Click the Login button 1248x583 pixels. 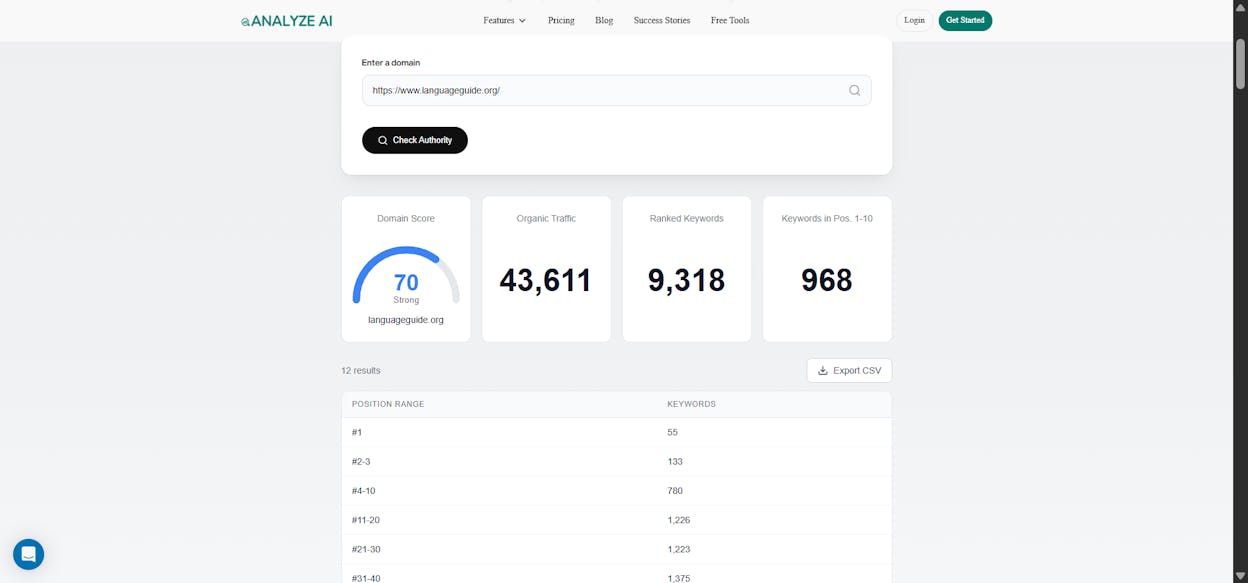click(914, 20)
